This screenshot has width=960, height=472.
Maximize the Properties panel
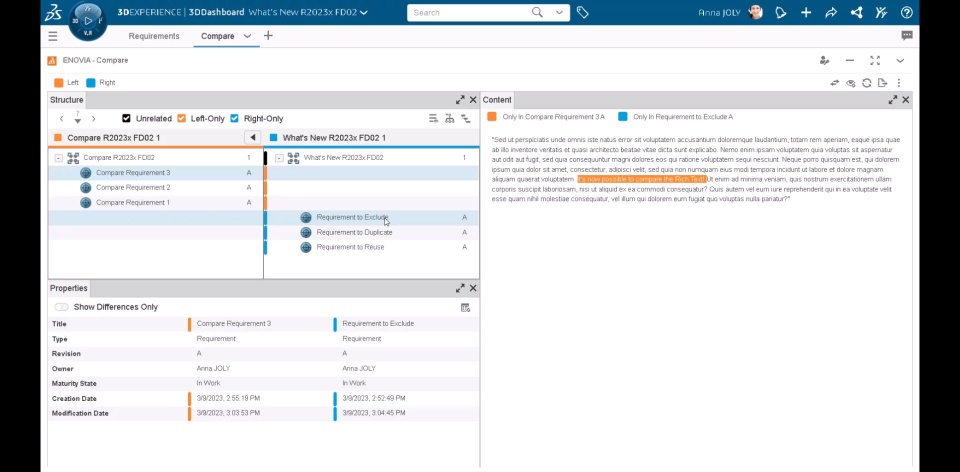click(x=460, y=288)
